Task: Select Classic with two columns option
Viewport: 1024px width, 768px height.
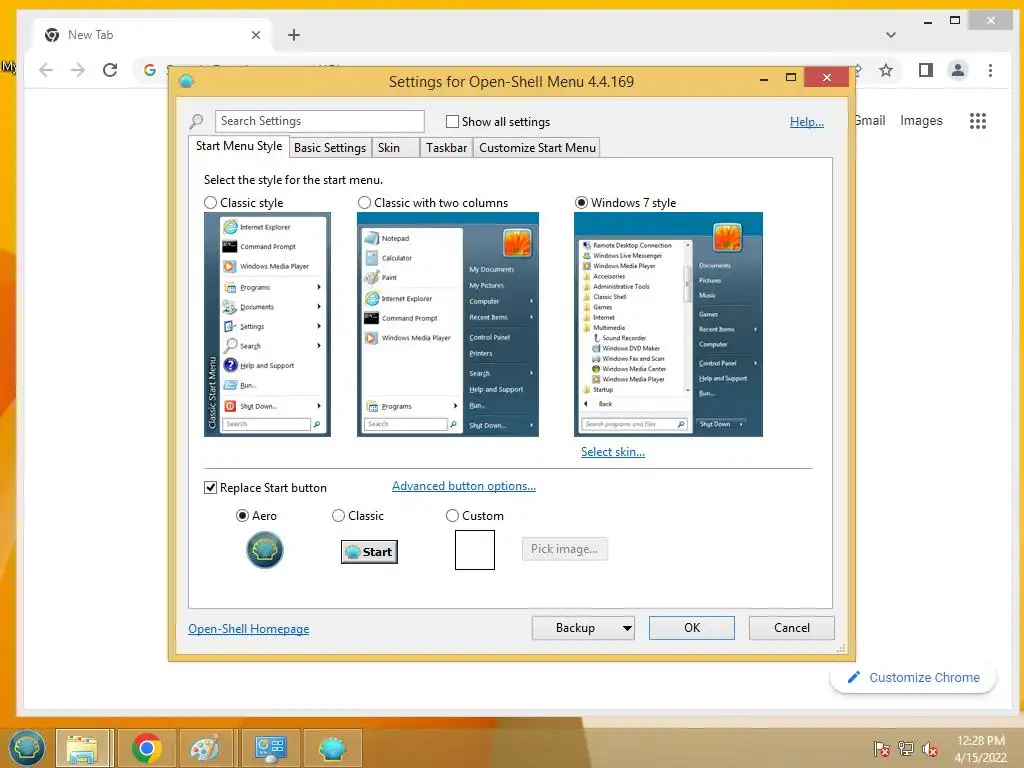Action: pos(364,203)
